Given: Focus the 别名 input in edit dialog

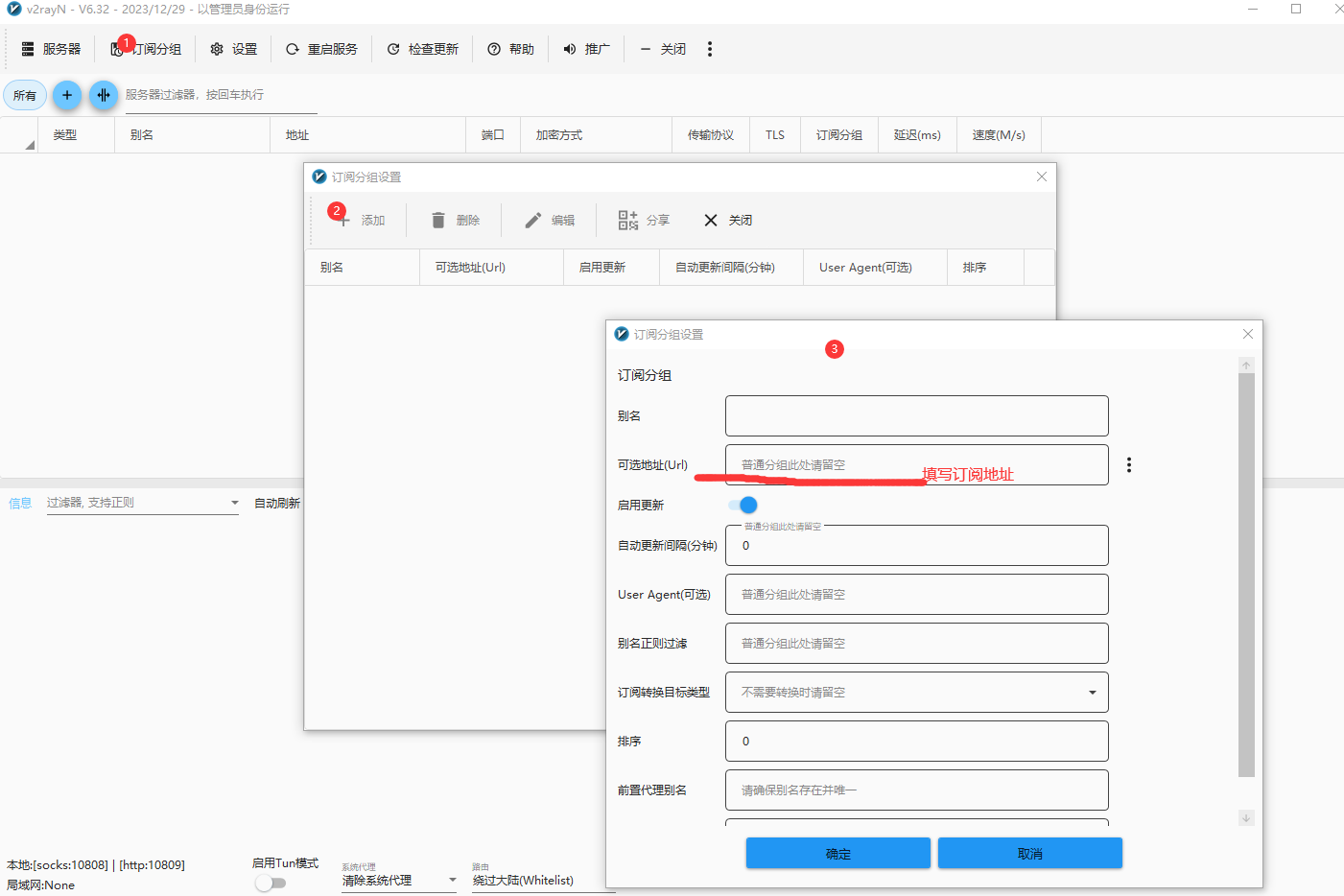Looking at the screenshot, I should (x=917, y=416).
